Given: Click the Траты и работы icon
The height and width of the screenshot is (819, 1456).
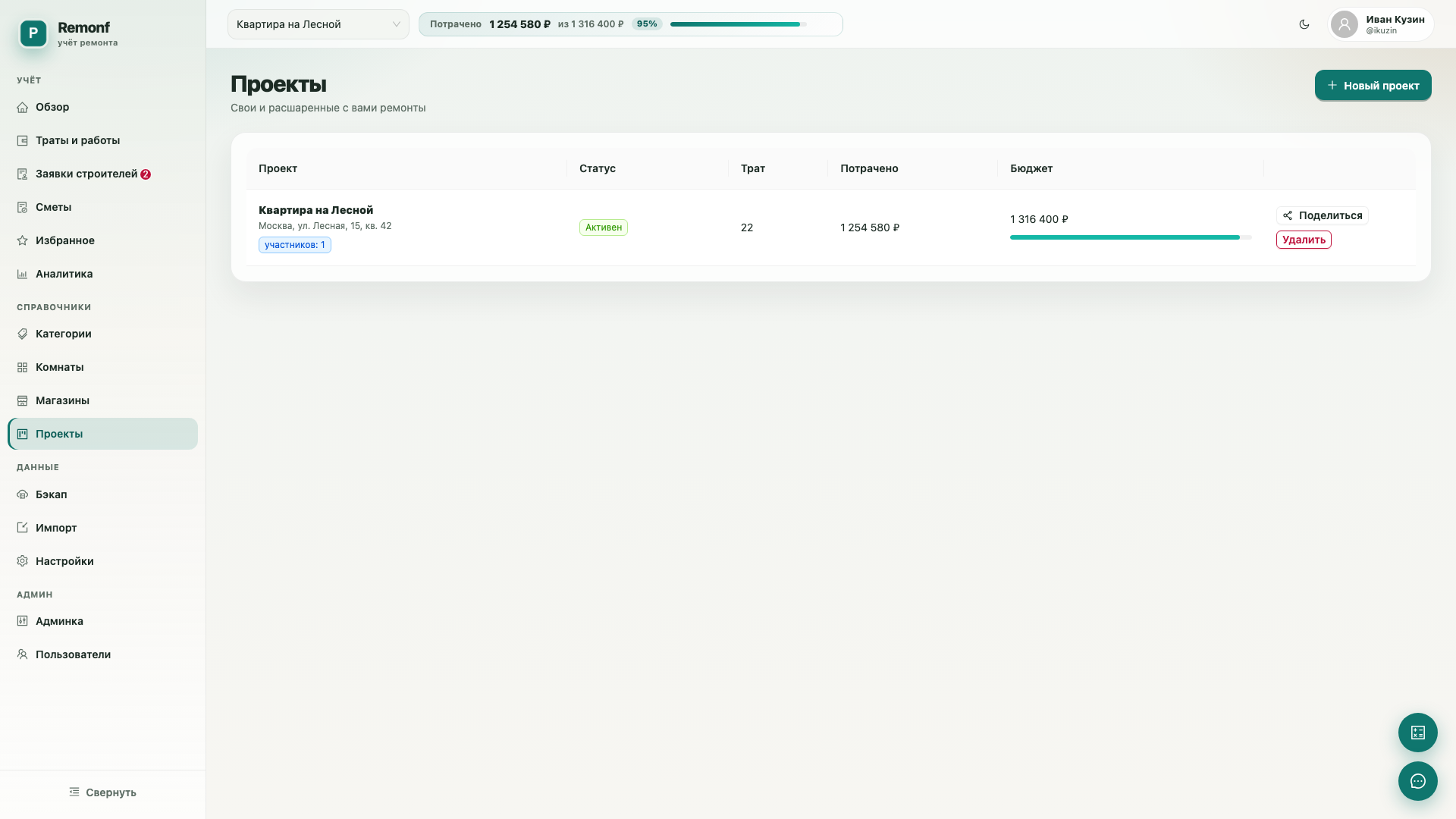Looking at the screenshot, I should pos(23,141).
